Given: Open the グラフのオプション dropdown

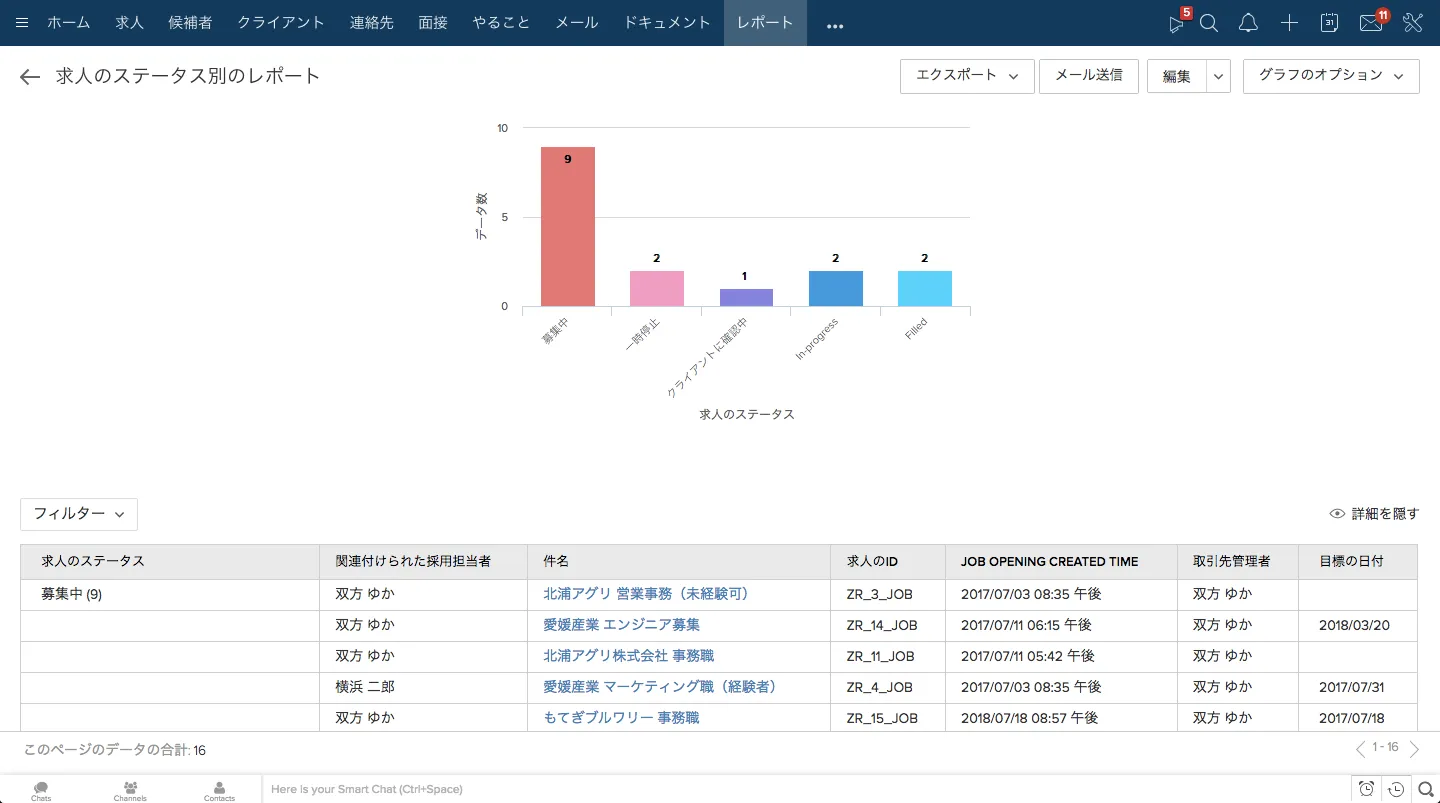Looking at the screenshot, I should tap(1330, 76).
